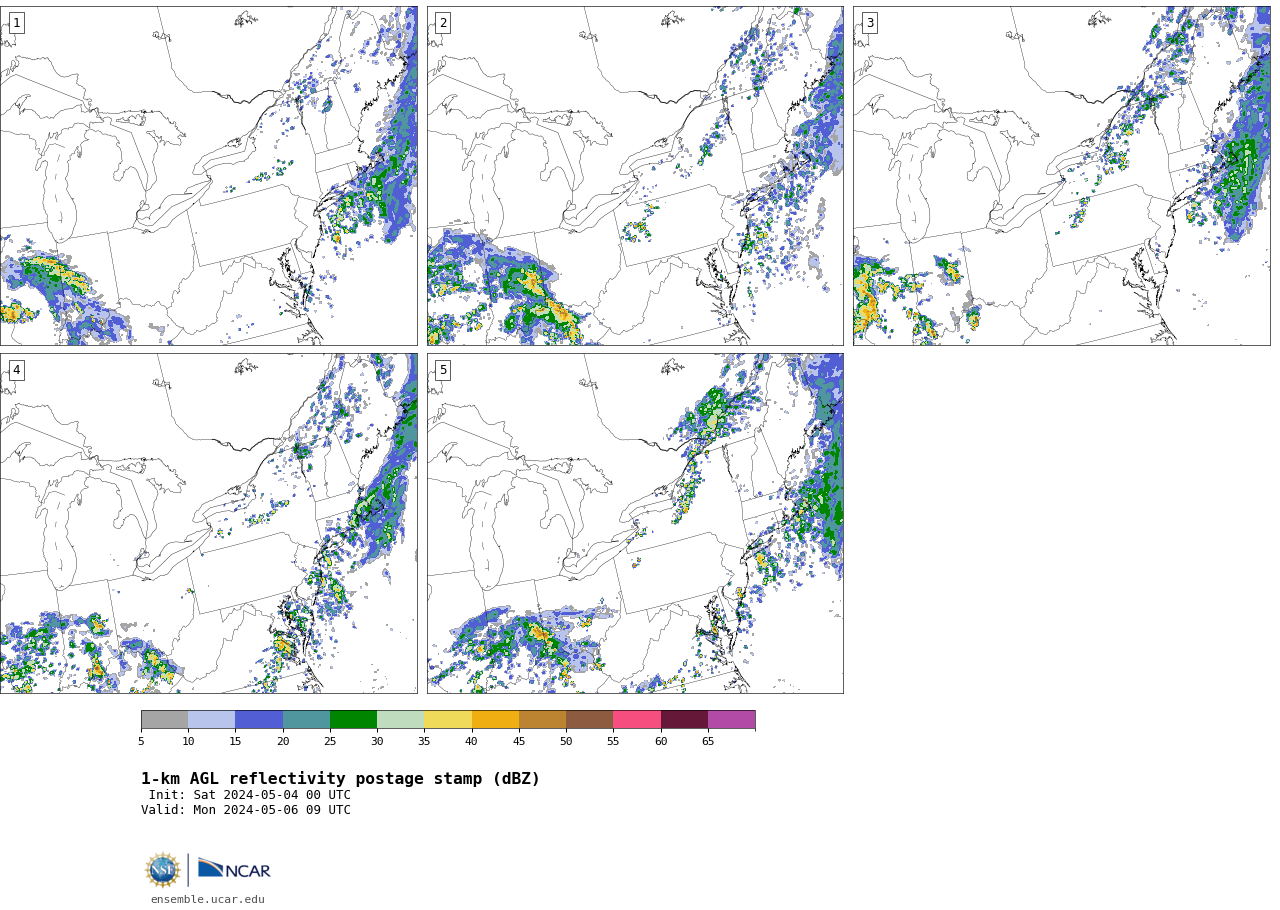The height and width of the screenshot is (910, 1280).
Task: Click the panel number label '2'
Action: [x=443, y=23]
